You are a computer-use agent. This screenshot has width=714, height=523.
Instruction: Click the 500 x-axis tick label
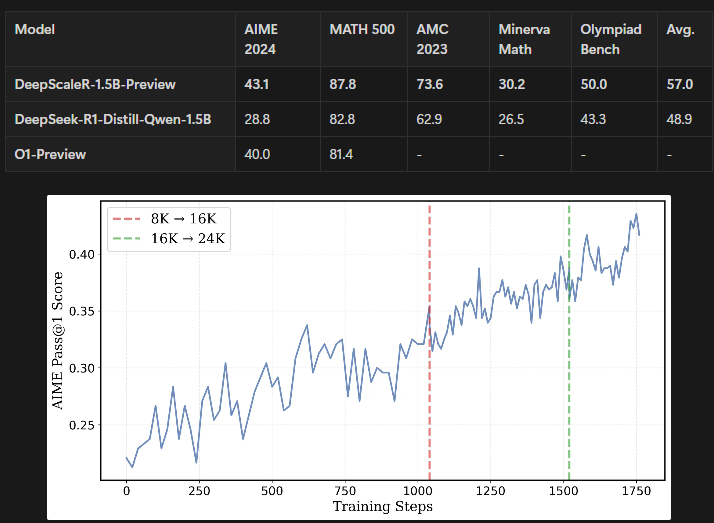coord(272,491)
